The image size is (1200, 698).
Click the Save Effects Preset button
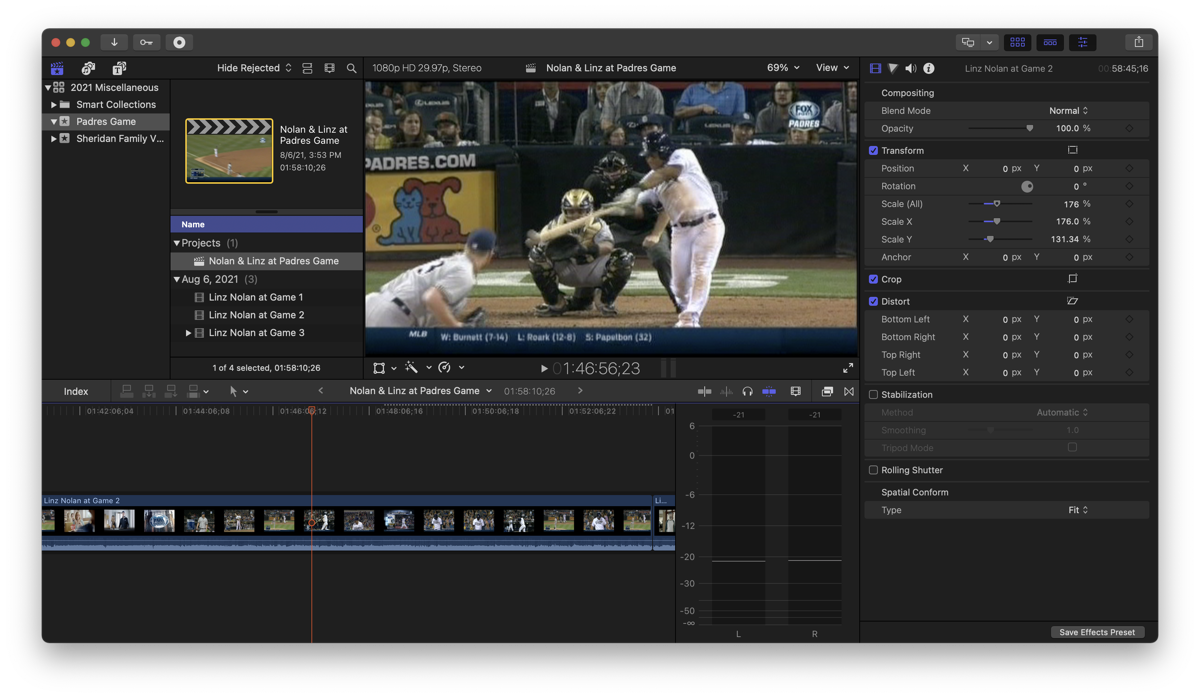point(1097,632)
